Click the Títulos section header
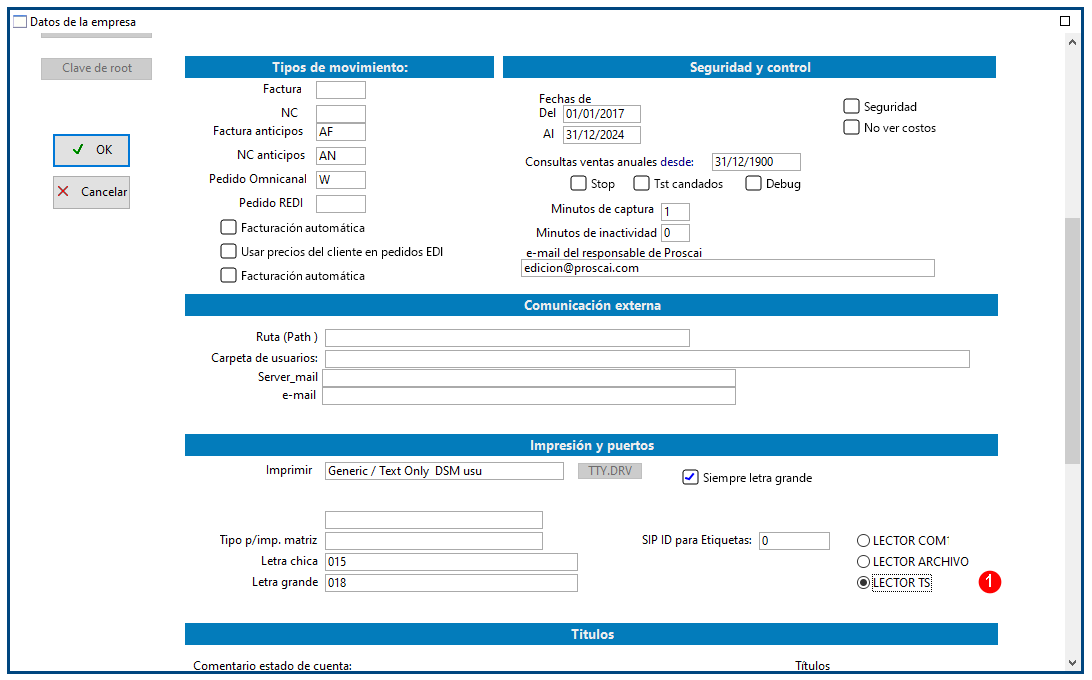Viewport: 1092px width, 680px height. (x=591, y=634)
